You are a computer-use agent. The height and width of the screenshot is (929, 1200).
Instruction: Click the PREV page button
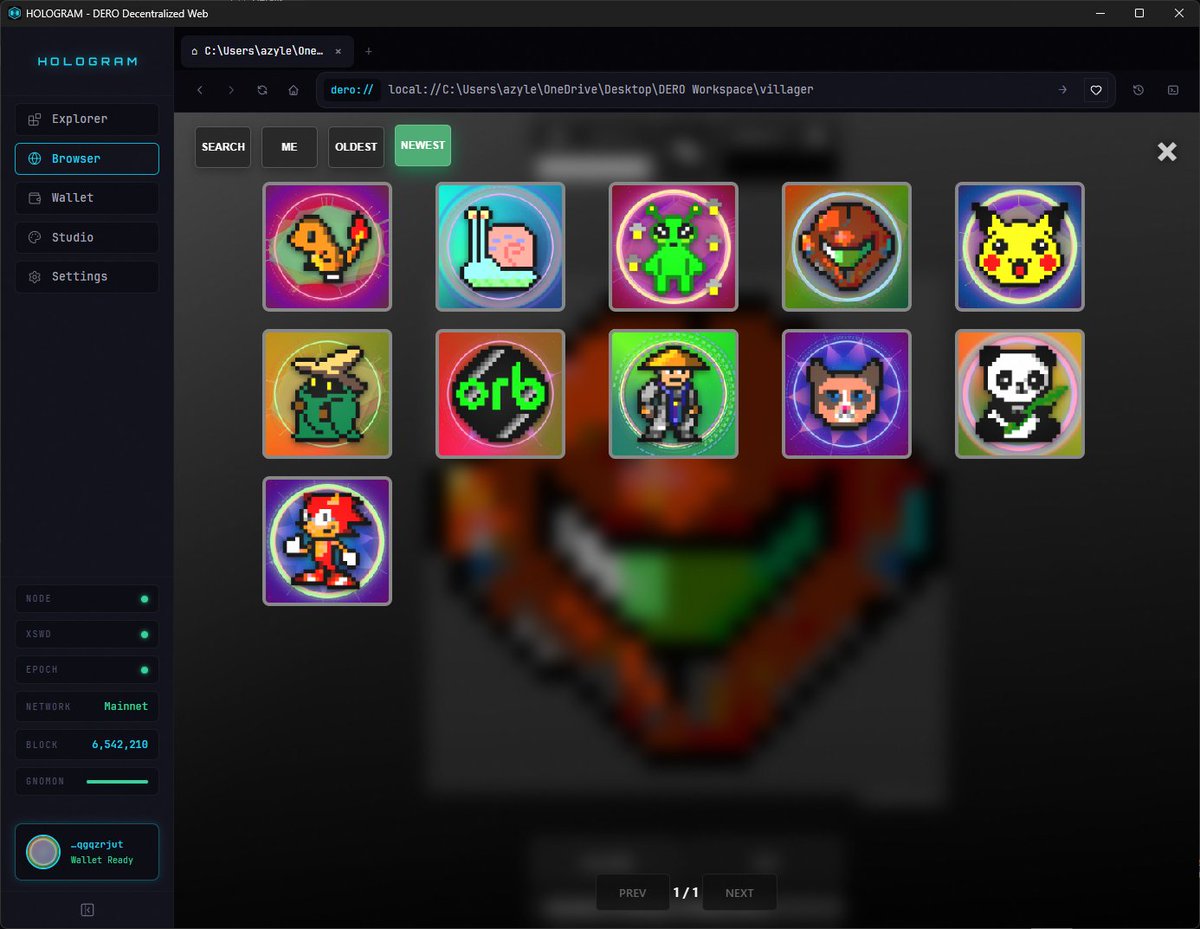pos(633,893)
